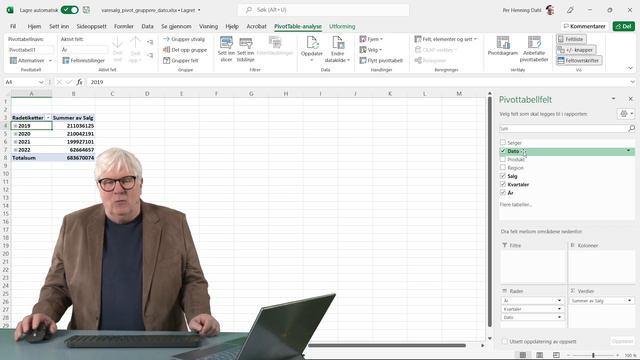Click Flere tabeller link
This screenshot has height=360, width=640.
[x=516, y=204]
